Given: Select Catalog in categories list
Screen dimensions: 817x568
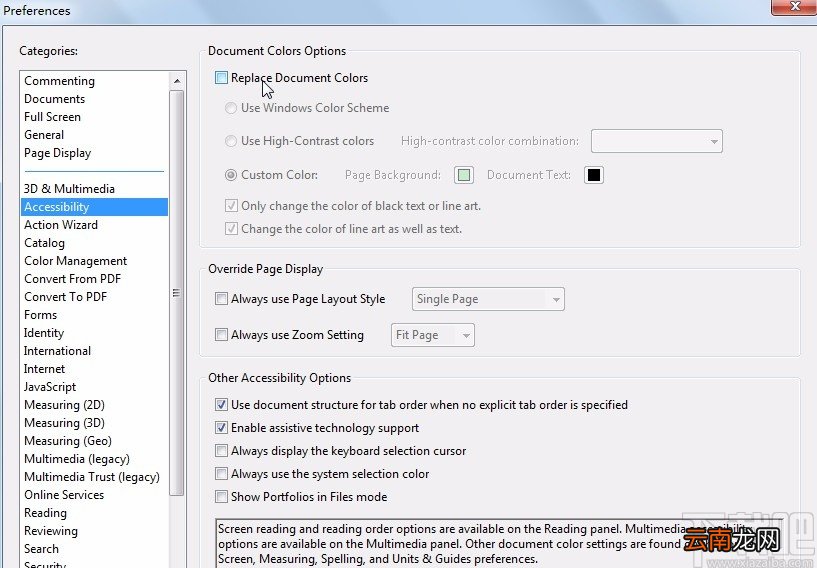Looking at the screenshot, I should (44, 243).
